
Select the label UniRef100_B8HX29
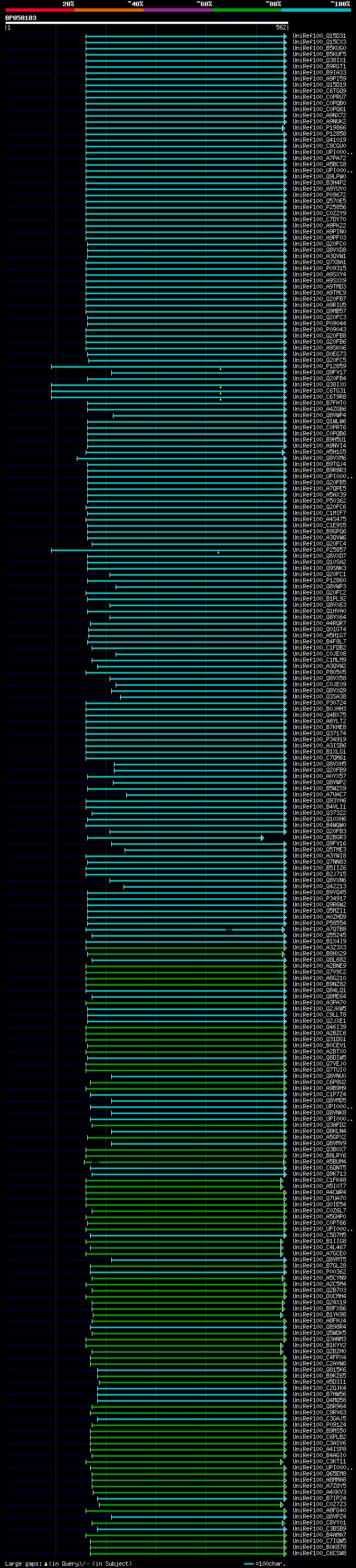[x=319, y=954]
